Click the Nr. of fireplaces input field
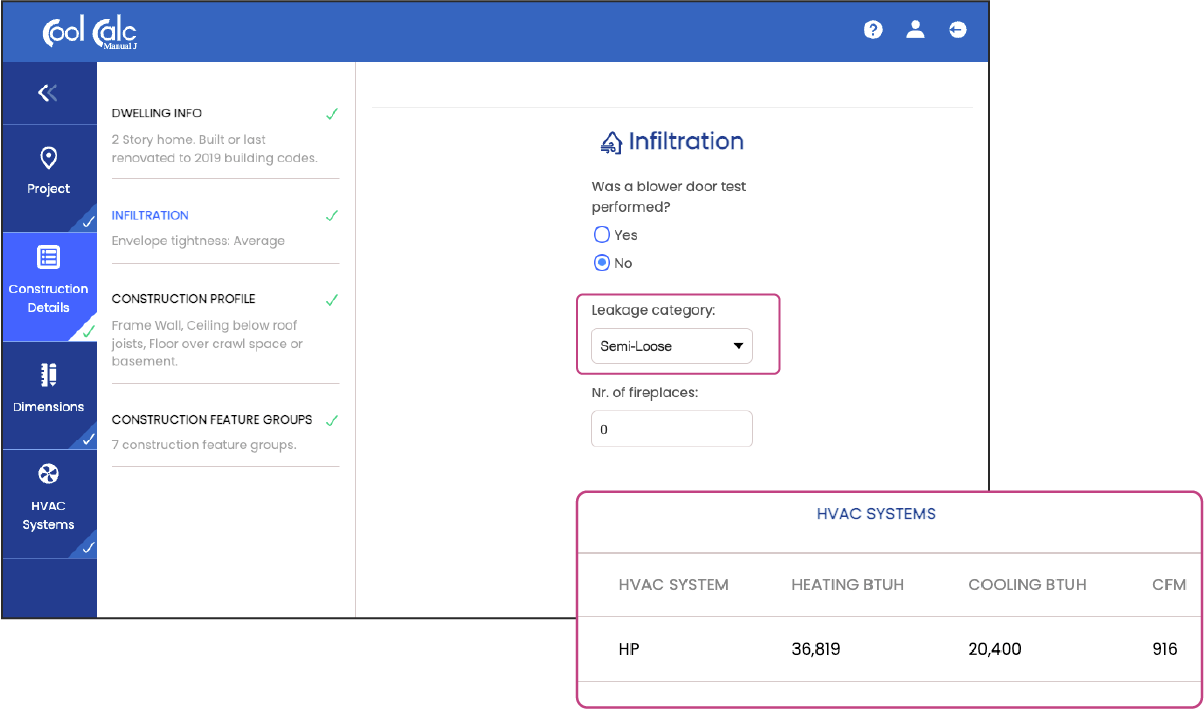The height and width of the screenshot is (709, 1204). click(671, 429)
